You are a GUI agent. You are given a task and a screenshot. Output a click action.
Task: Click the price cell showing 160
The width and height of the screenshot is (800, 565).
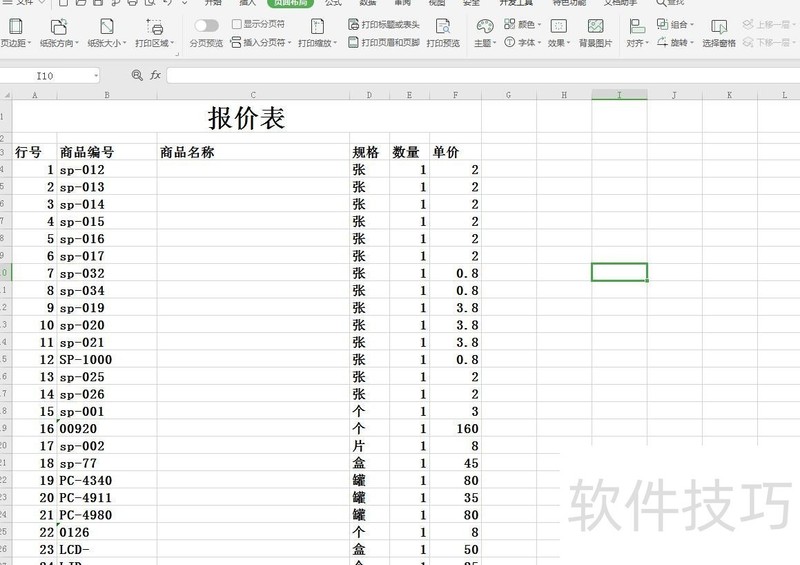(456, 429)
